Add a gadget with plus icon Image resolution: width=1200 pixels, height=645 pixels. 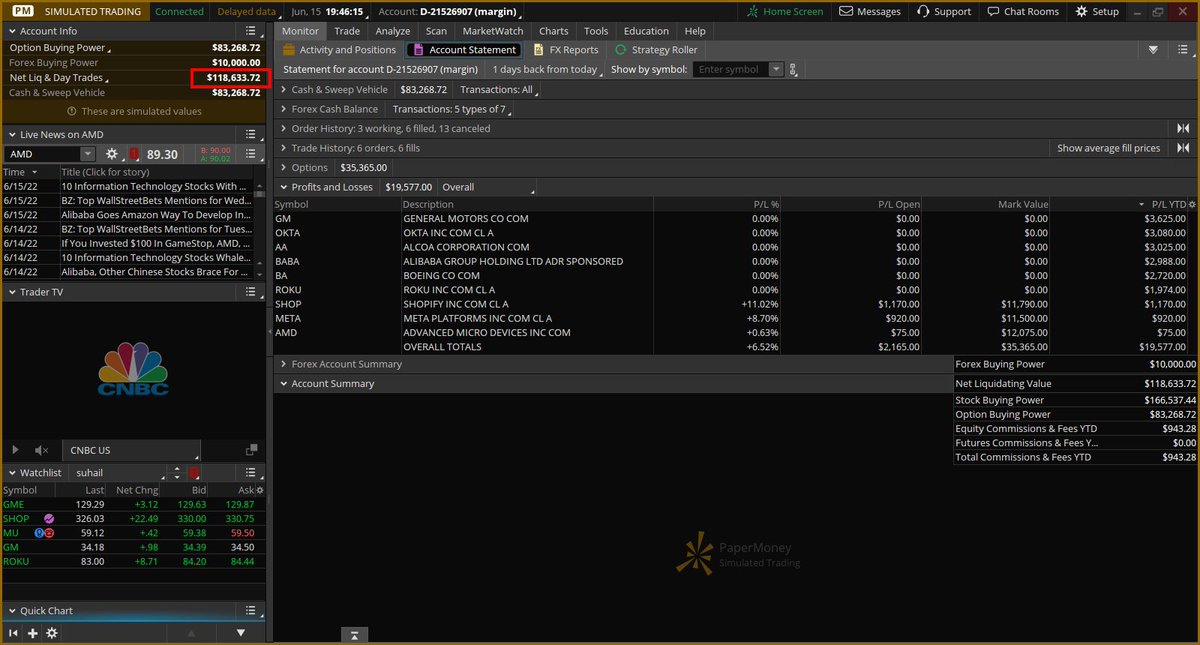click(32, 633)
